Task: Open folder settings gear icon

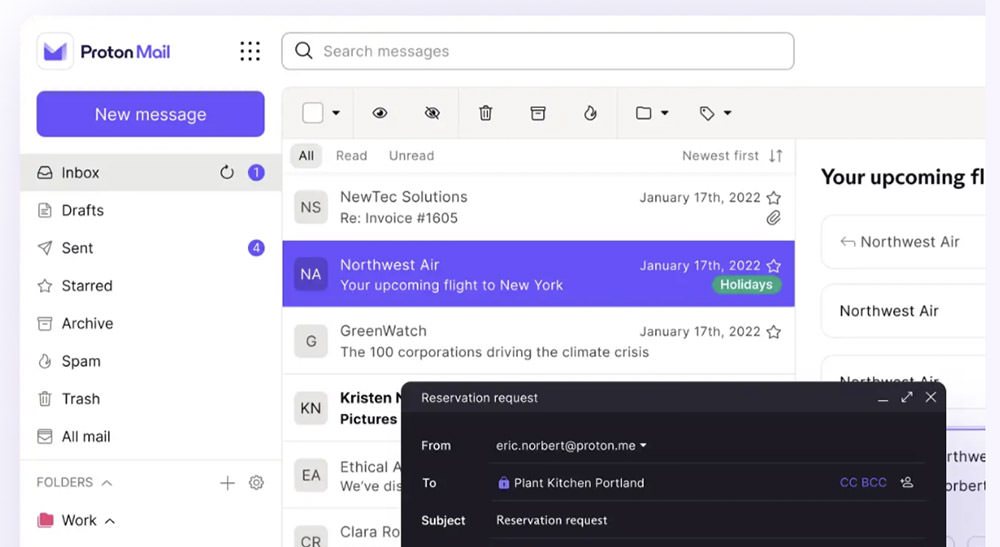Action: click(256, 483)
